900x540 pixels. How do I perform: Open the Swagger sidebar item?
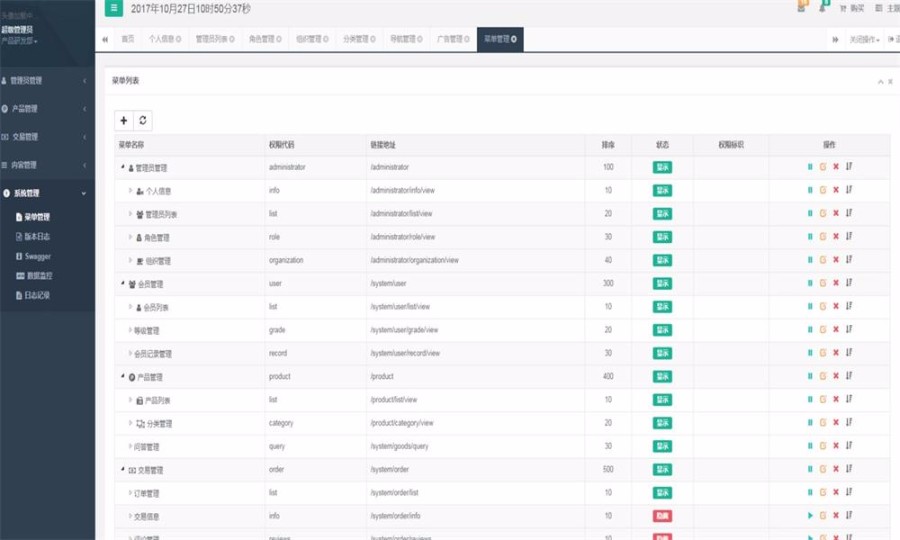(x=33, y=257)
